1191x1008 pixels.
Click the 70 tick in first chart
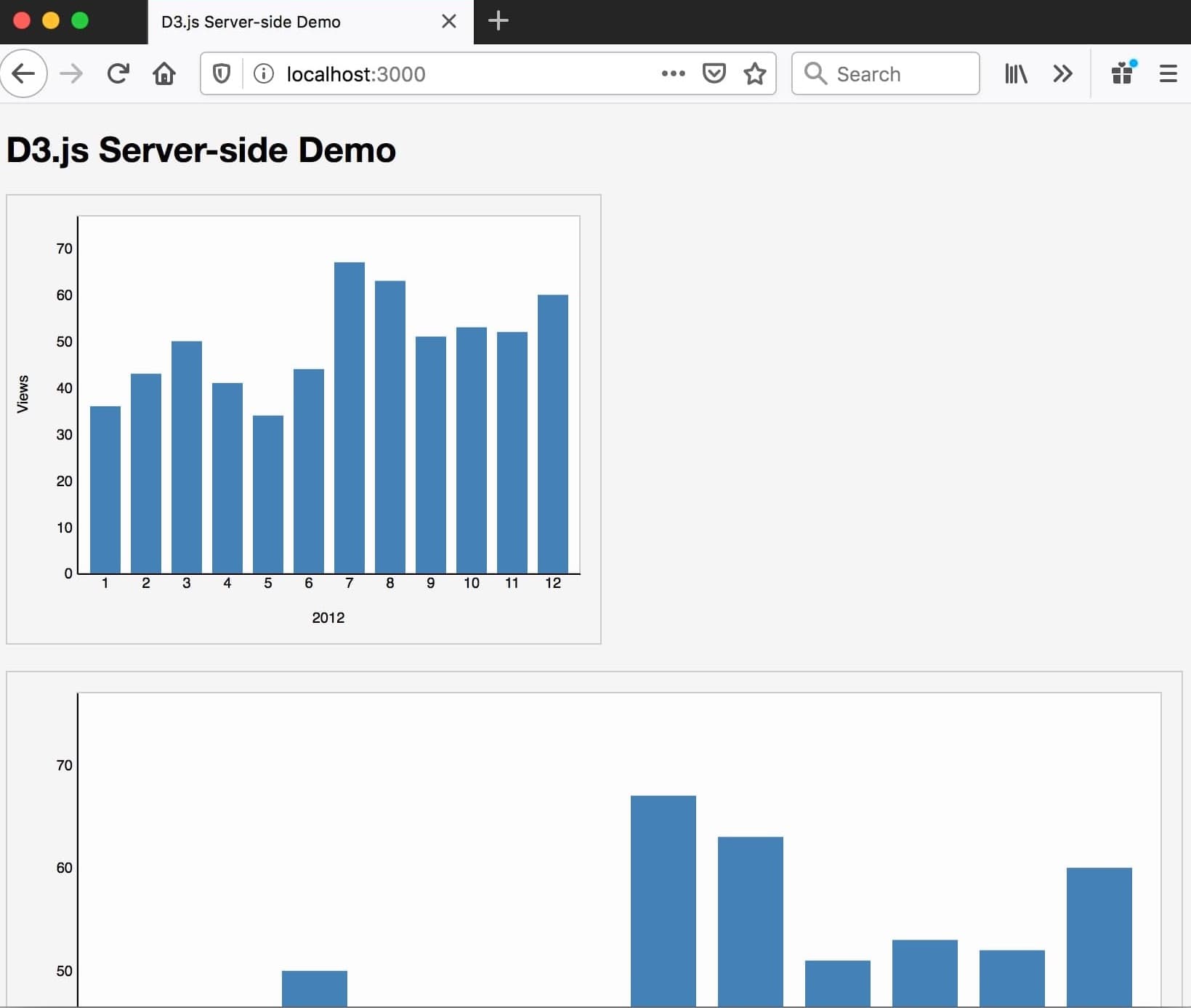point(65,249)
